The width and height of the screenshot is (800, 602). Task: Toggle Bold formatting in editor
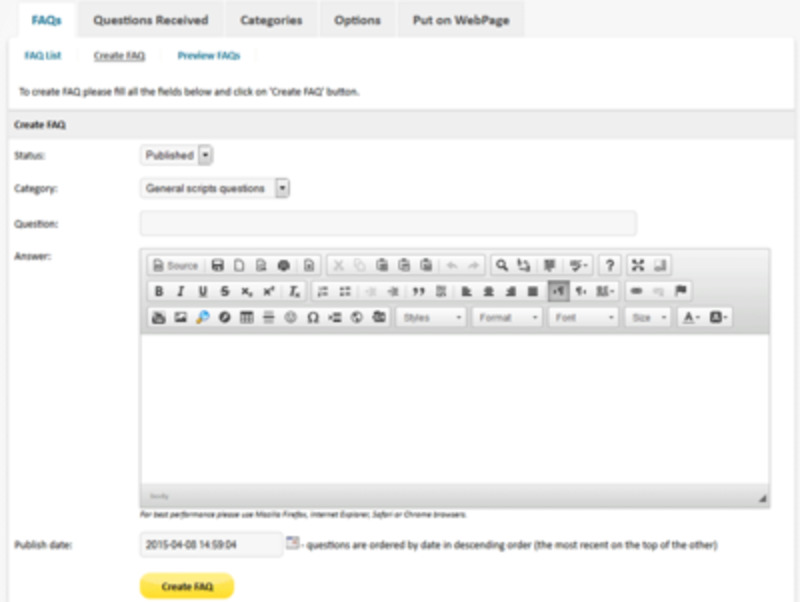click(x=159, y=291)
